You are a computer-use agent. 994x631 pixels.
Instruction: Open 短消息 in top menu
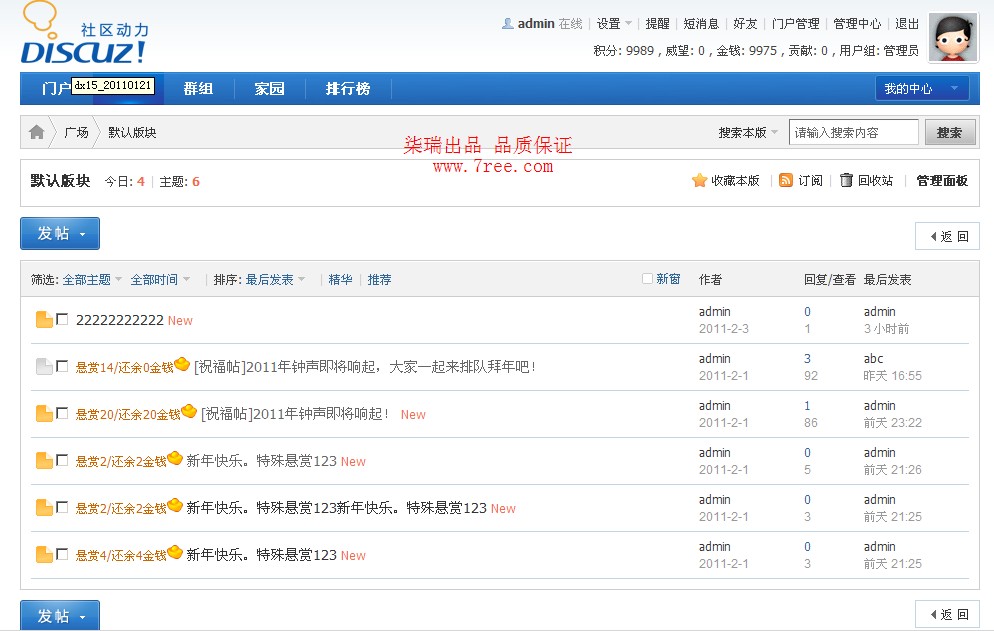pos(701,24)
